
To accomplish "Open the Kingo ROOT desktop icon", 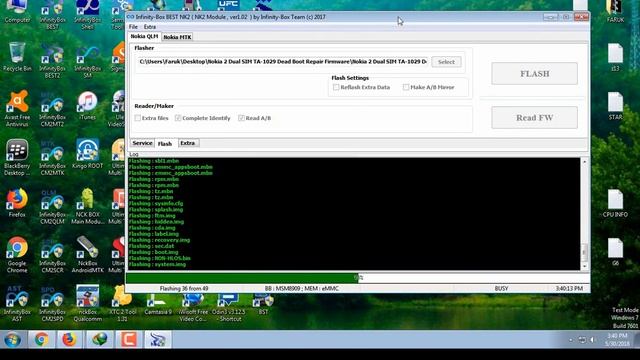I will point(87,154).
